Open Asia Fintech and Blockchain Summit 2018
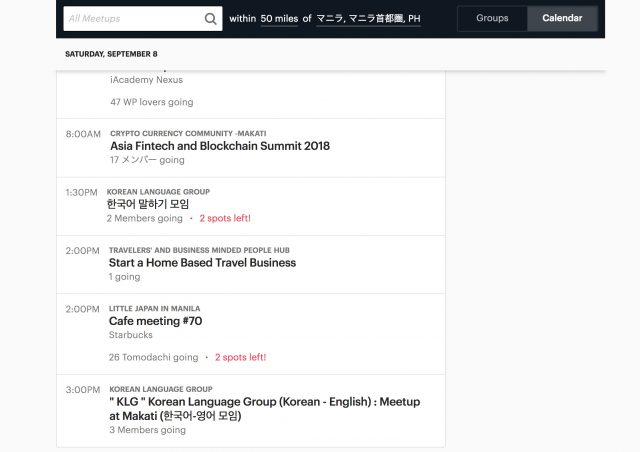 point(219,146)
